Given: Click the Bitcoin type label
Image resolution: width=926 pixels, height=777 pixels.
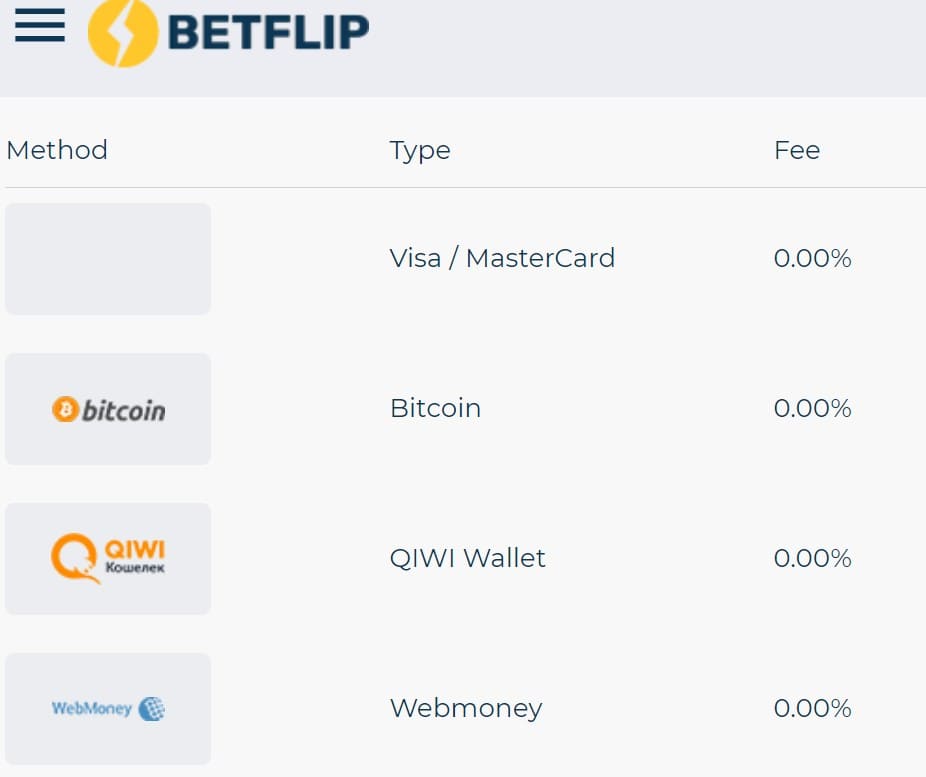Looking at the screenshot, I should 435,408.
